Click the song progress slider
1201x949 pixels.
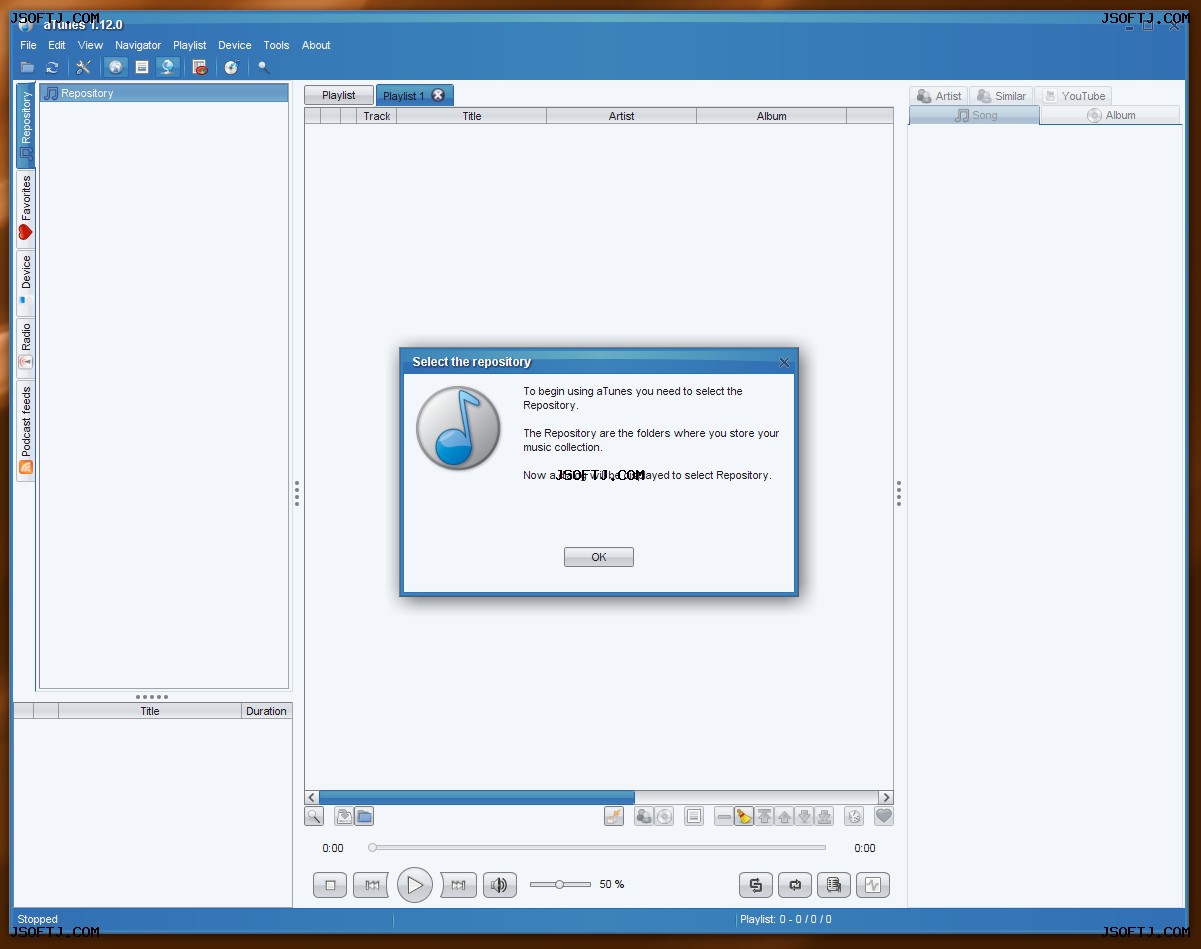click(x=598, y=848)
